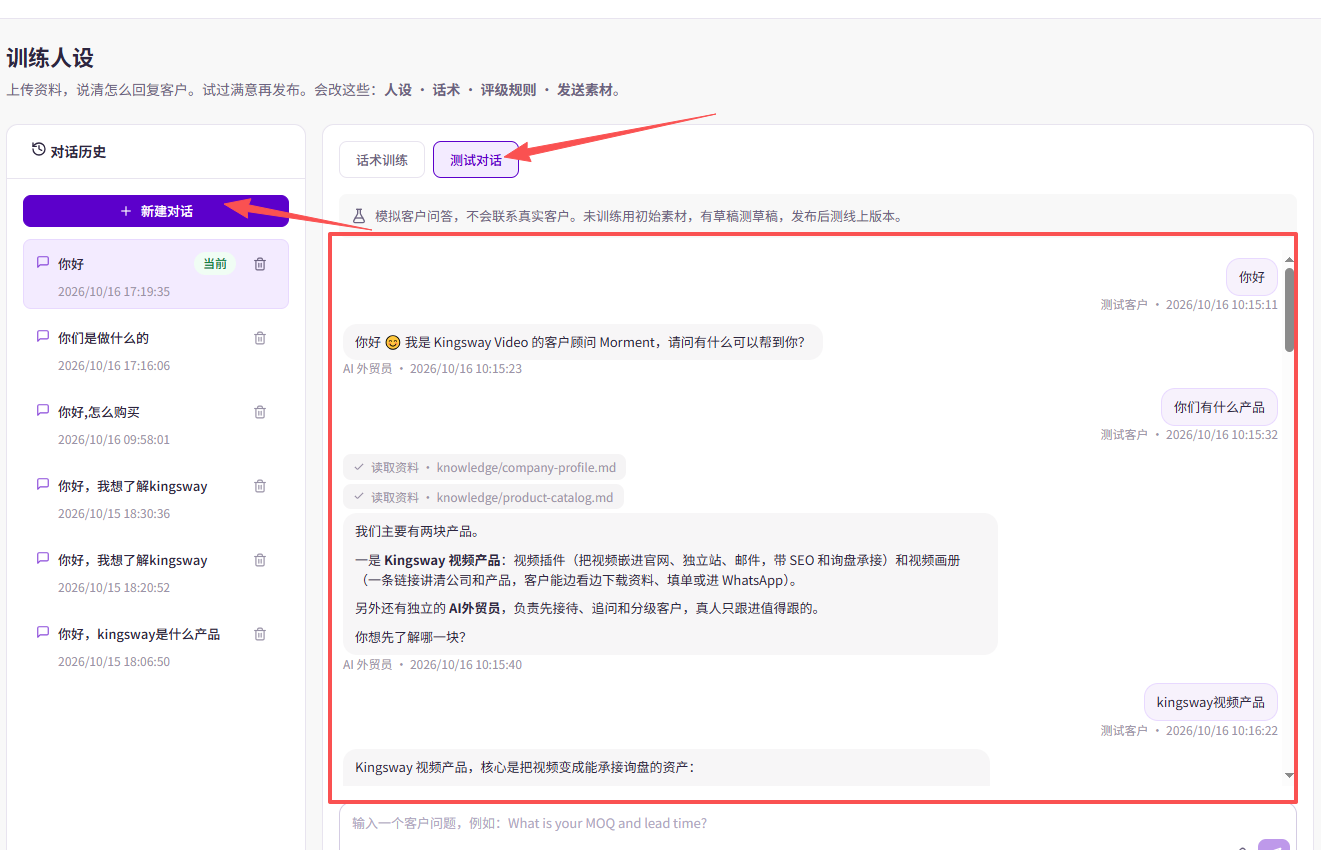
Task: Click the chat scrollbar's down arrow
Action: tap(1289, 775)
